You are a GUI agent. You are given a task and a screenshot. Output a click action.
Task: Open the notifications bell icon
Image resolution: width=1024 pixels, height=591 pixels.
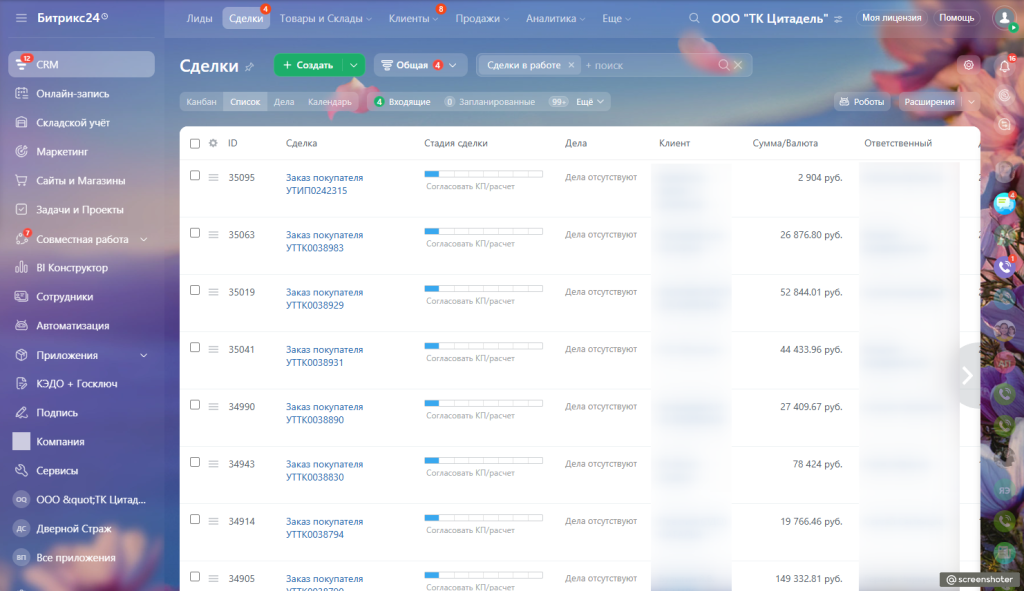coord(1004,66)
